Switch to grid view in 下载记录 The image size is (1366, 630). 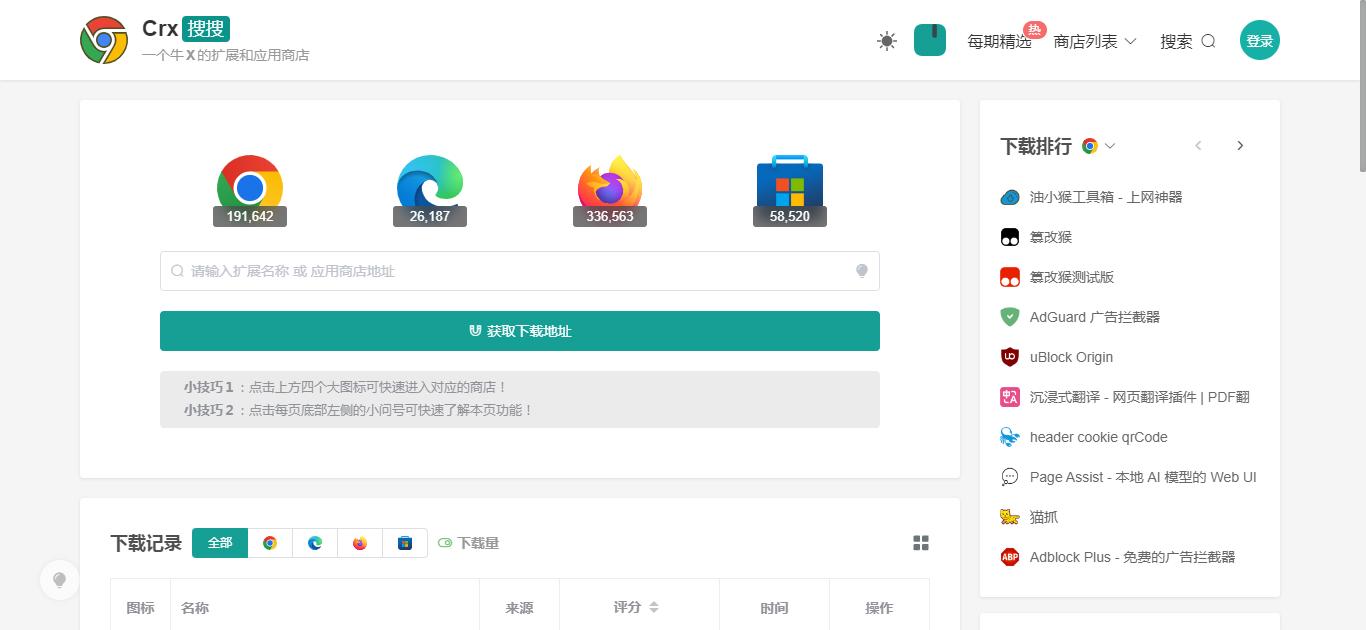pyautogui.click(x=921, y=543)
